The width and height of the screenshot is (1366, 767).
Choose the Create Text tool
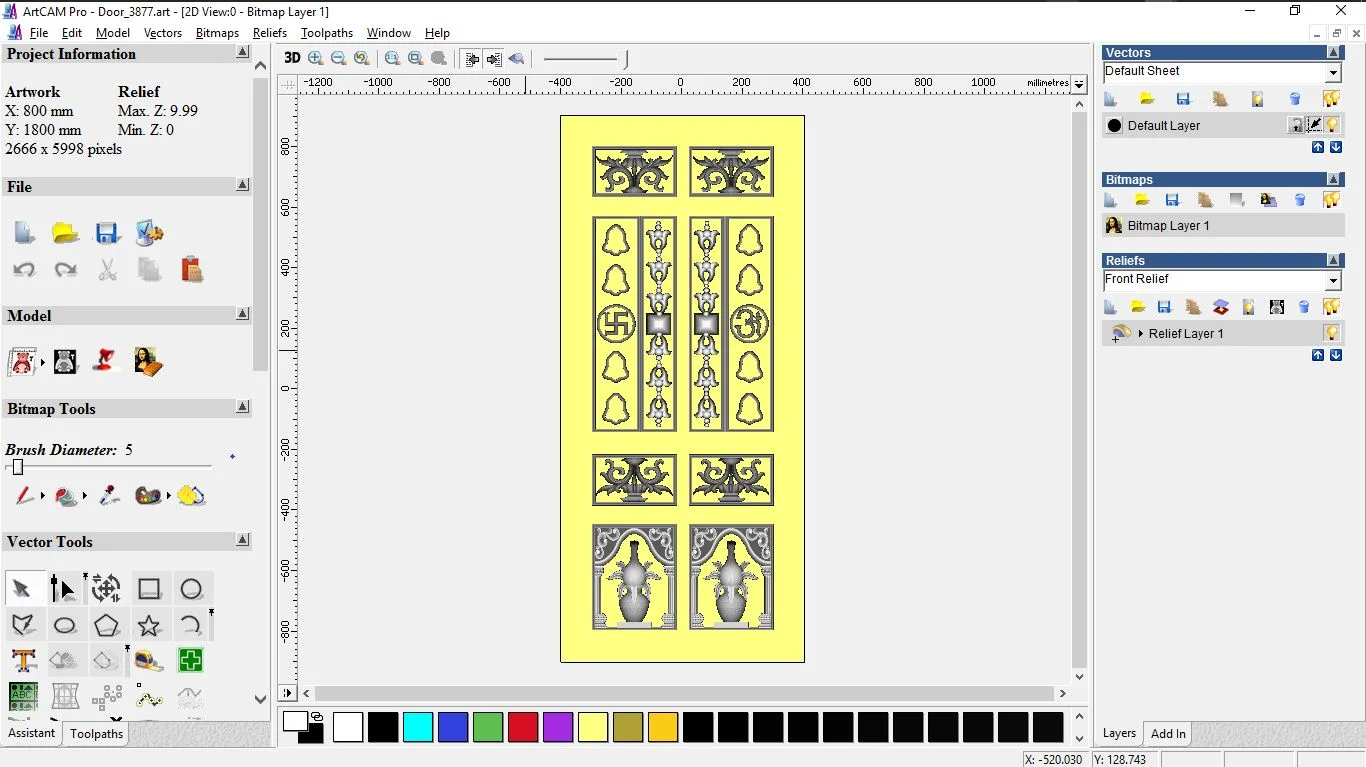[x=24, y=660]
